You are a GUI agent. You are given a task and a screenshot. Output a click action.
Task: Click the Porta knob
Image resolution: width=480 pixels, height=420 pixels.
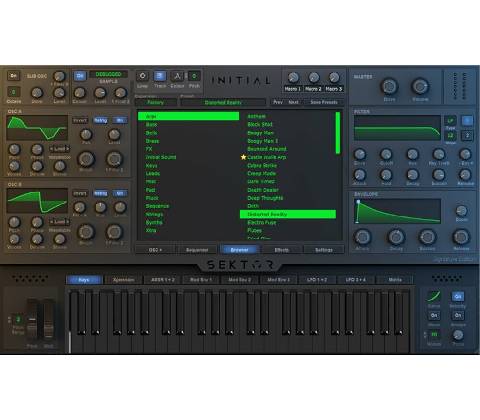point(458,335)
